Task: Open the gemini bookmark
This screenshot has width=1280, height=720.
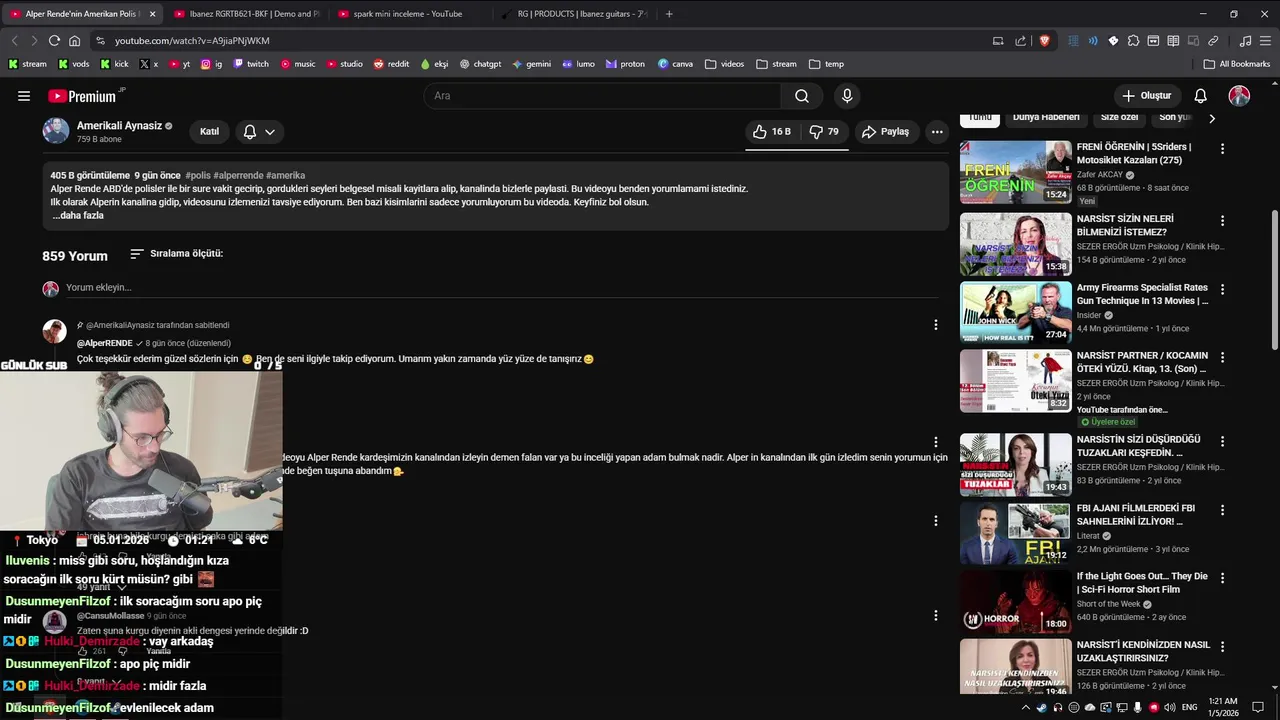Action: (x=531, y=64)
